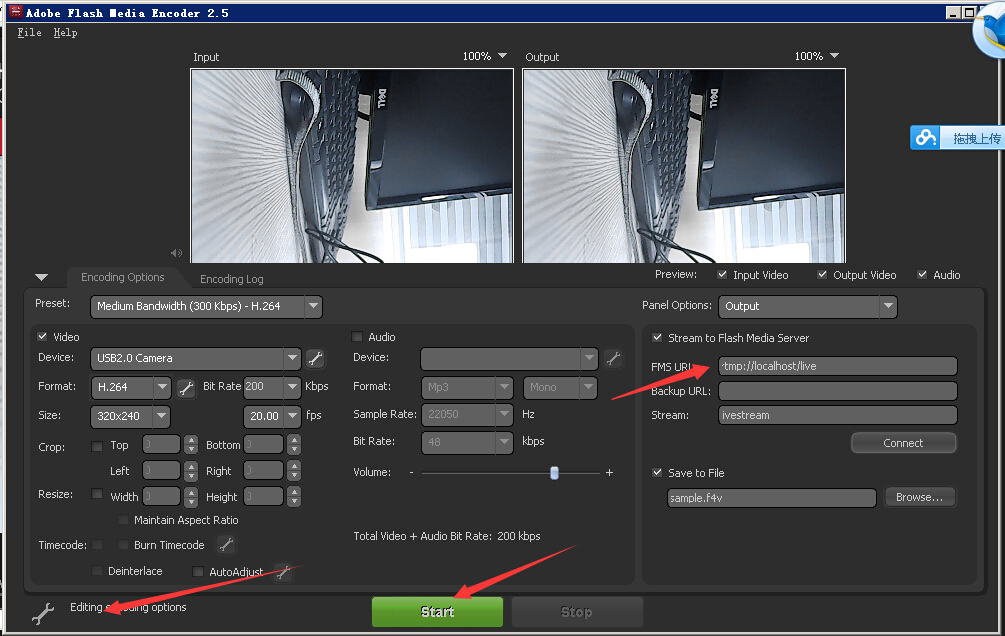
Task: Click the Adobe Flash Media Encoder title icon
Action: click(15, 12)
